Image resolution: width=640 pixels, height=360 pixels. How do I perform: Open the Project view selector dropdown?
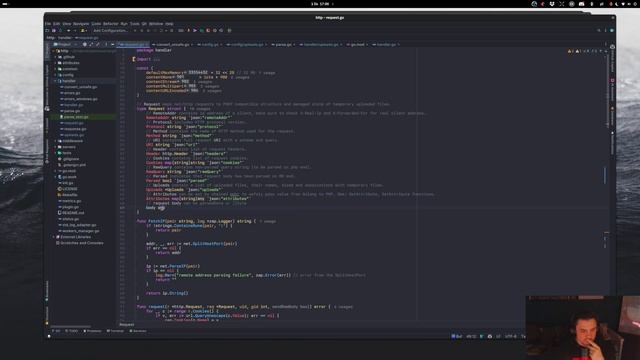[65, 44]
